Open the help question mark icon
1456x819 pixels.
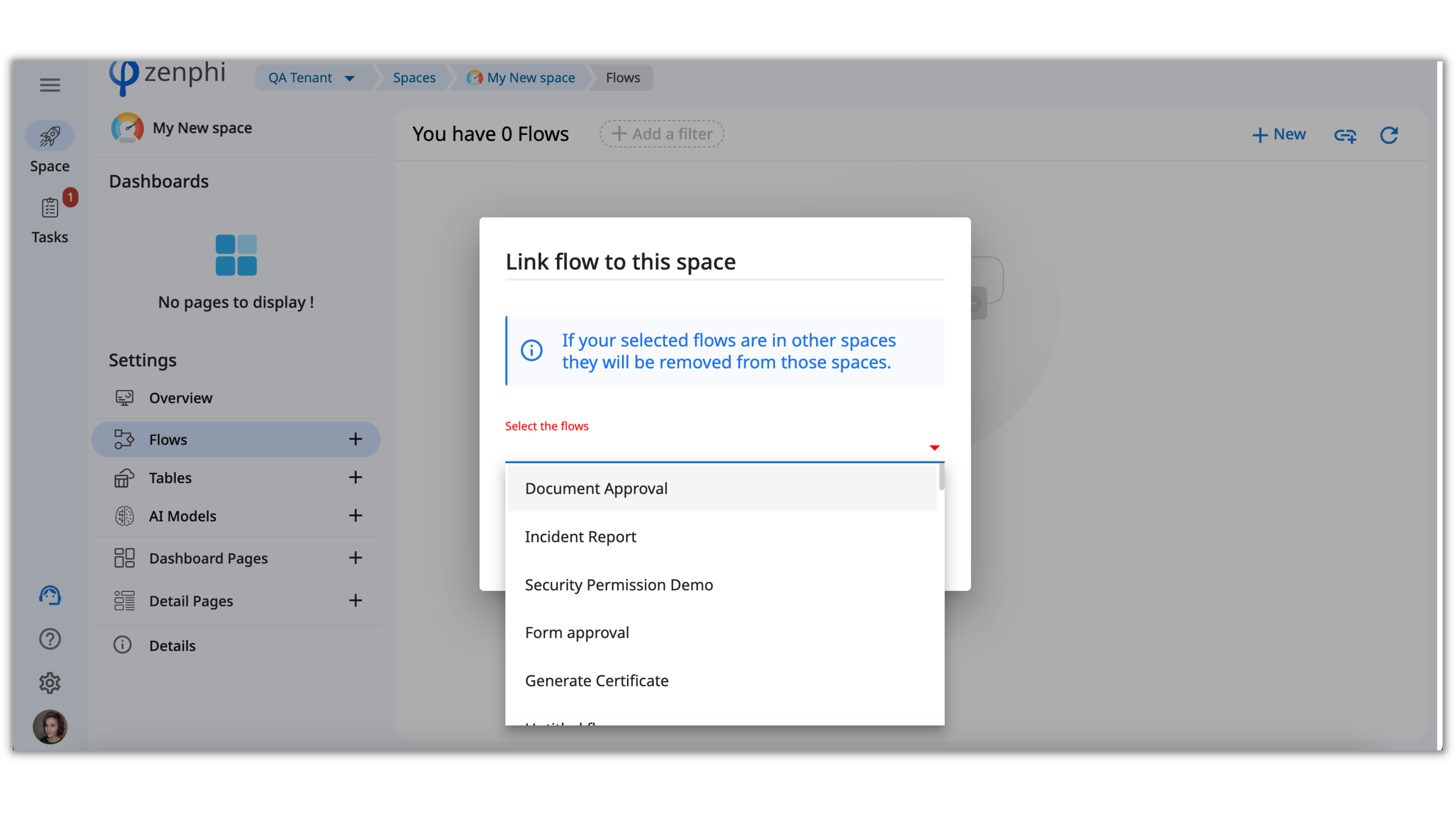50,639
